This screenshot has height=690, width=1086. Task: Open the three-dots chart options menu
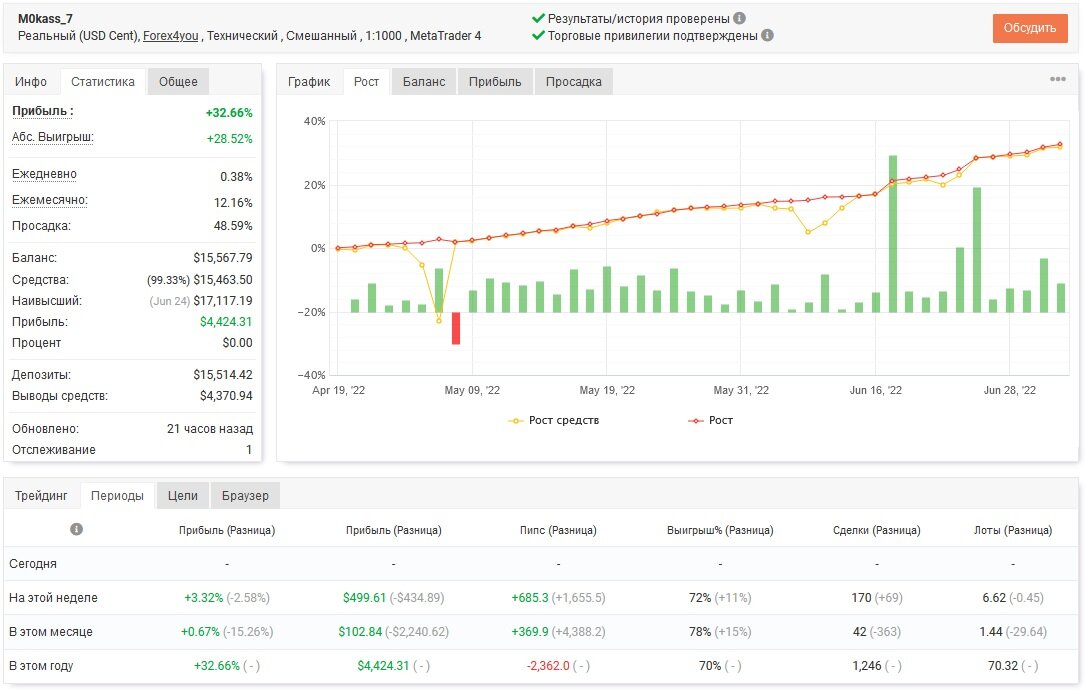click(1058, 79)
